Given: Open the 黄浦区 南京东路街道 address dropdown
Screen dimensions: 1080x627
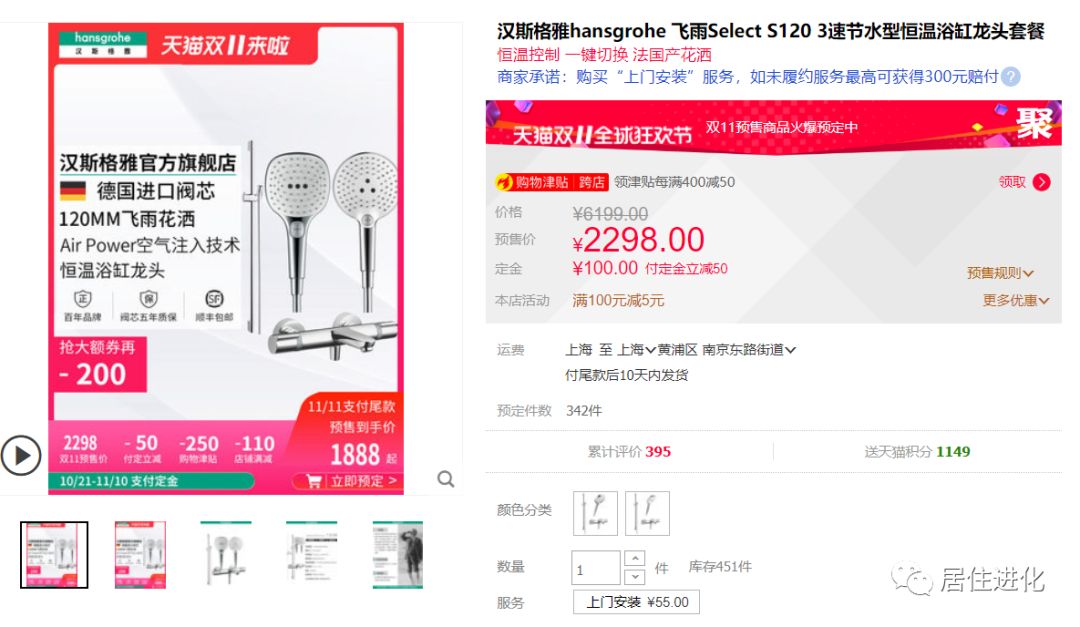Looking at the screenshot, I should (726, 350).
